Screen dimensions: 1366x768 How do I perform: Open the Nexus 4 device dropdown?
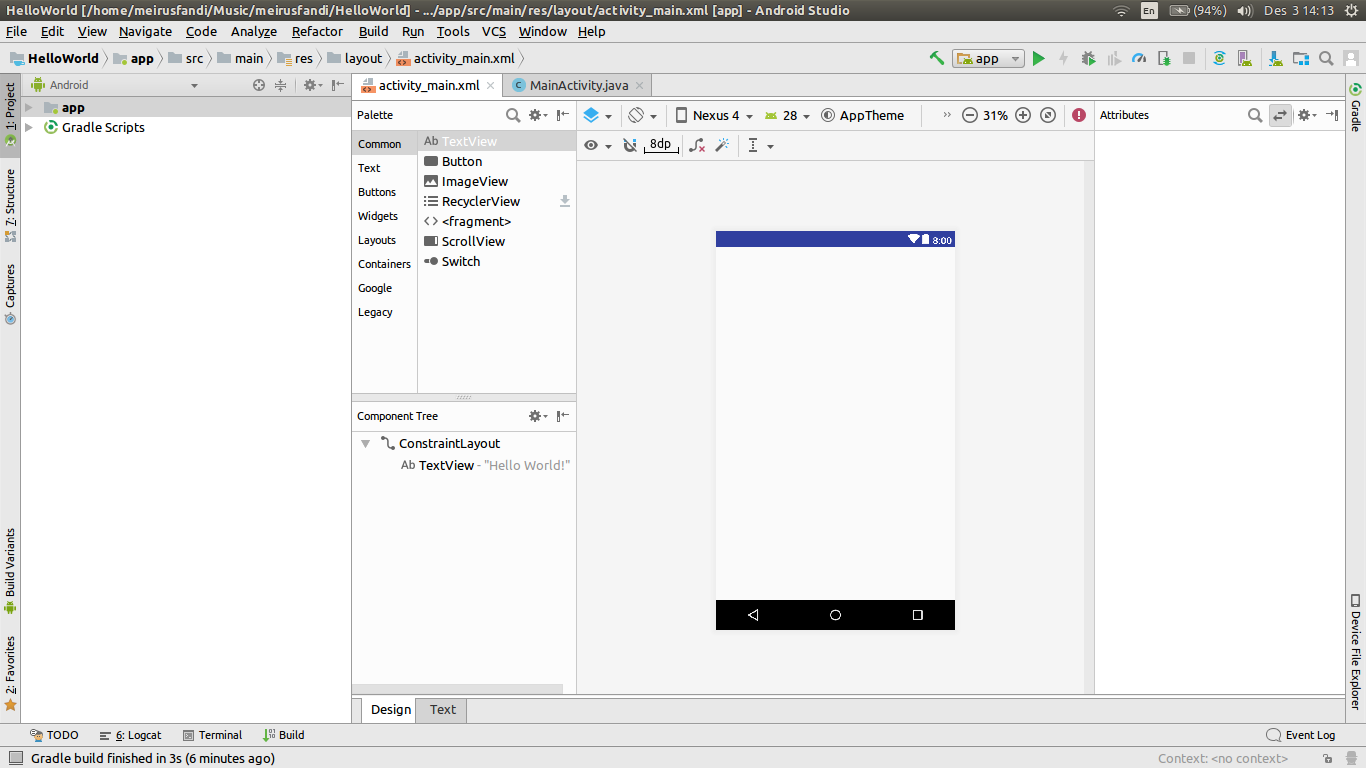(x=714, y=115)
